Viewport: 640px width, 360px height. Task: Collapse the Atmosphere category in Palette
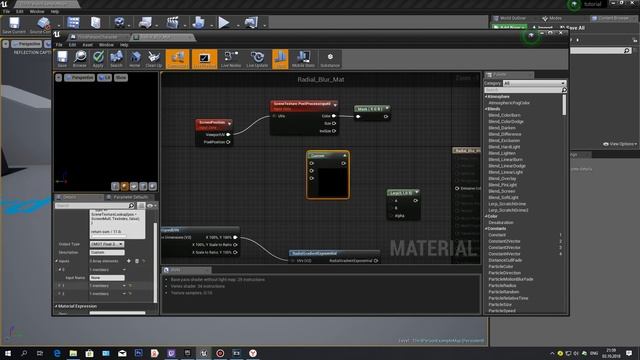pos(486,97)
